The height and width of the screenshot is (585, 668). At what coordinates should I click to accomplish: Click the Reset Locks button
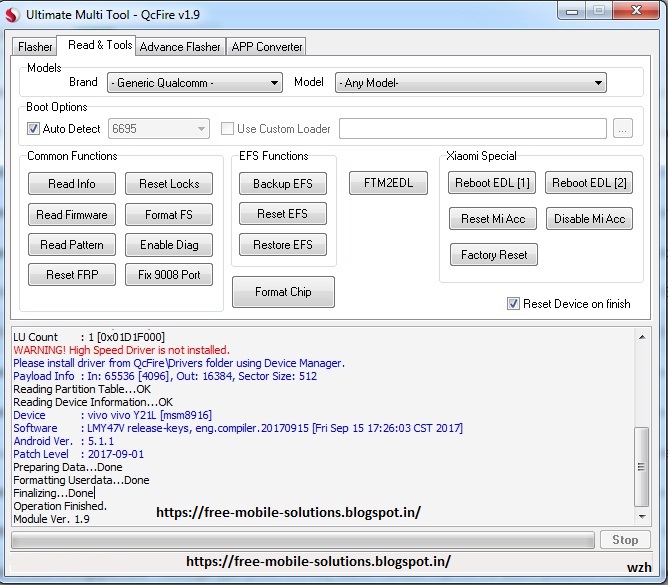[169, 184]
